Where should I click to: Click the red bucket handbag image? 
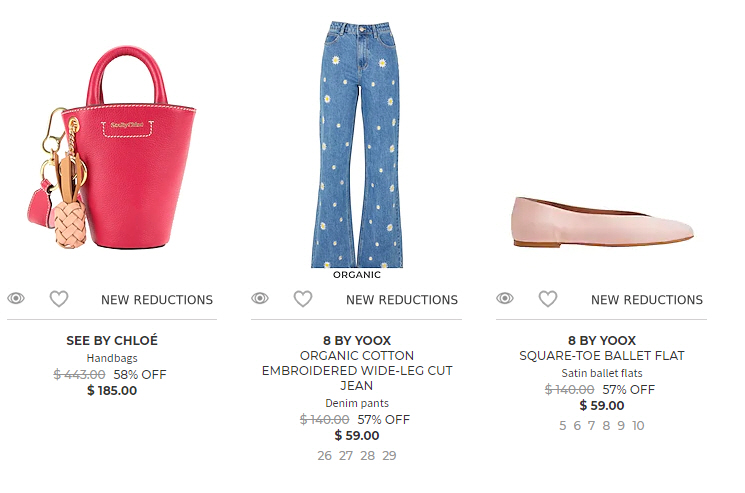112,147
